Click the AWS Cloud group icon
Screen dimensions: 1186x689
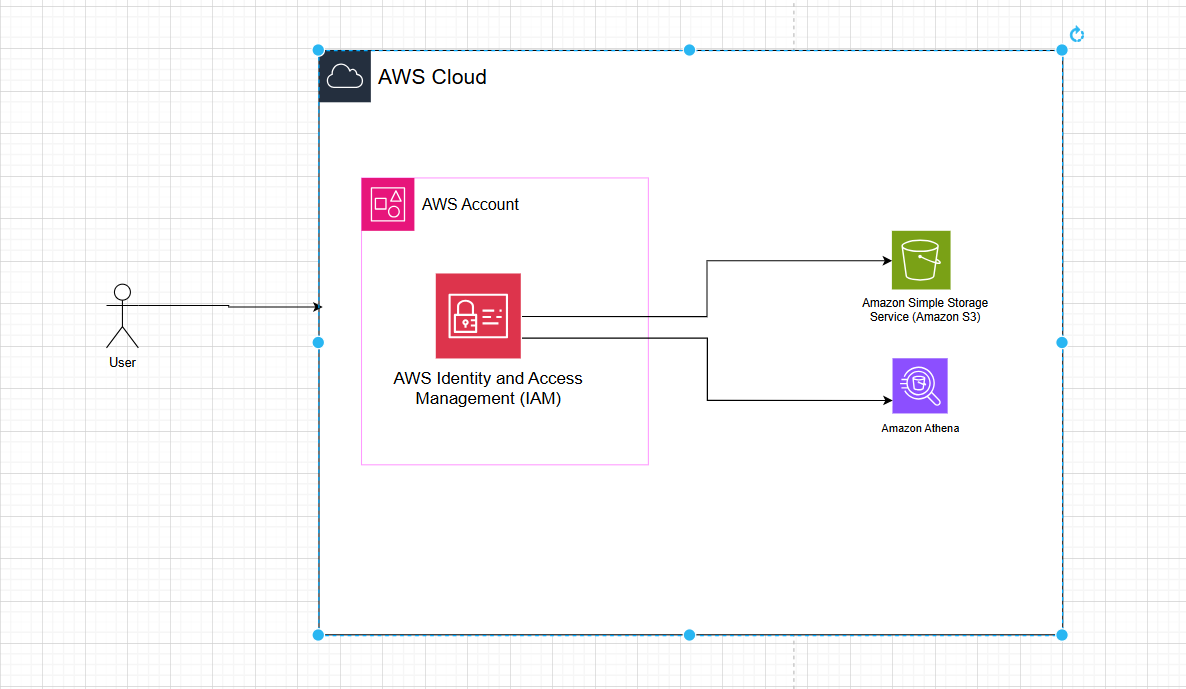point(345,76)
